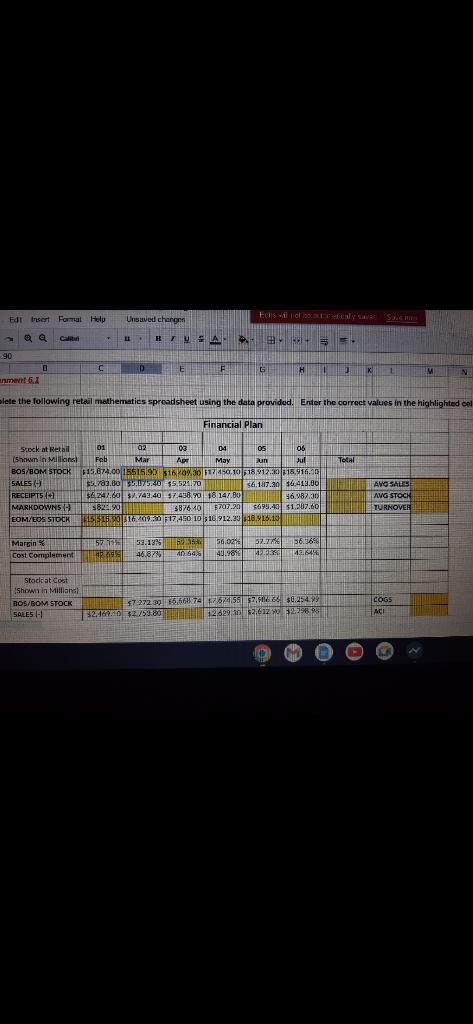Select the yellow Feb BOS/BOM stock-at-cost cell
Screen dimensions: 473x1024
103,602
